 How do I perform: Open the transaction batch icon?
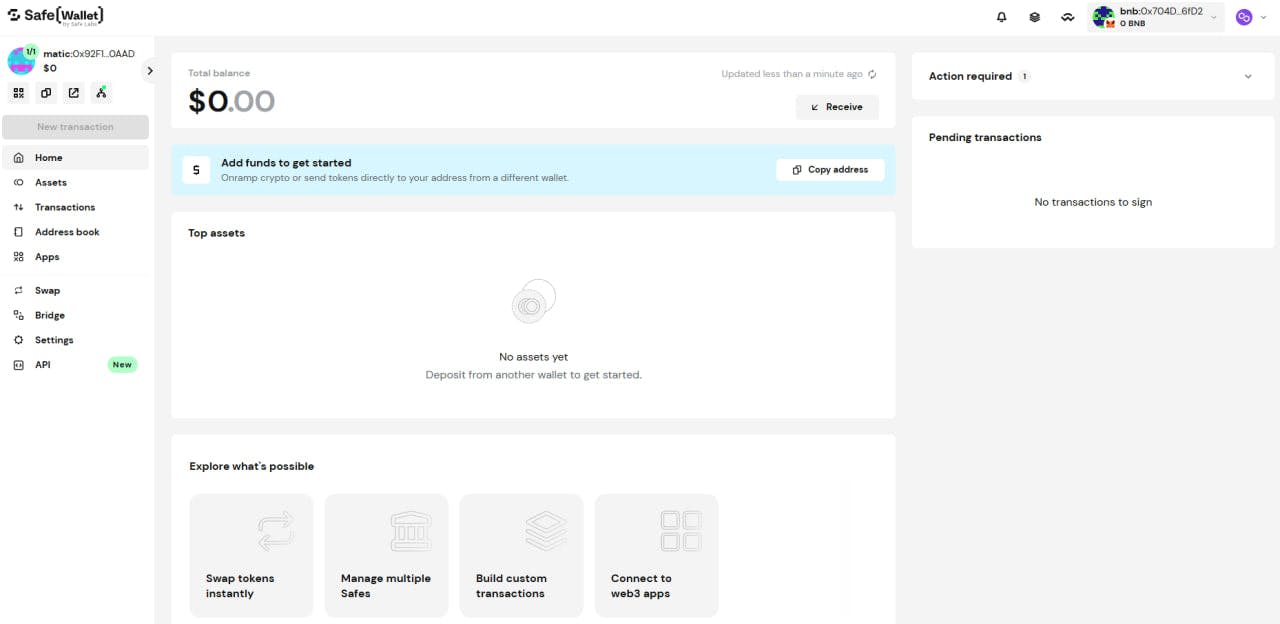point(1034,17)
